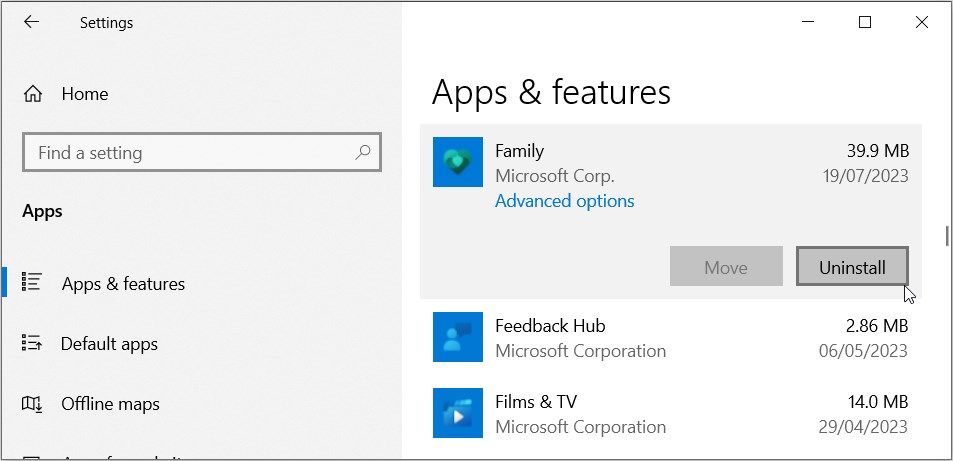
Task: Expand the Feedback Hub app entry
Action: pyautogui.click(x=670, y=337)
